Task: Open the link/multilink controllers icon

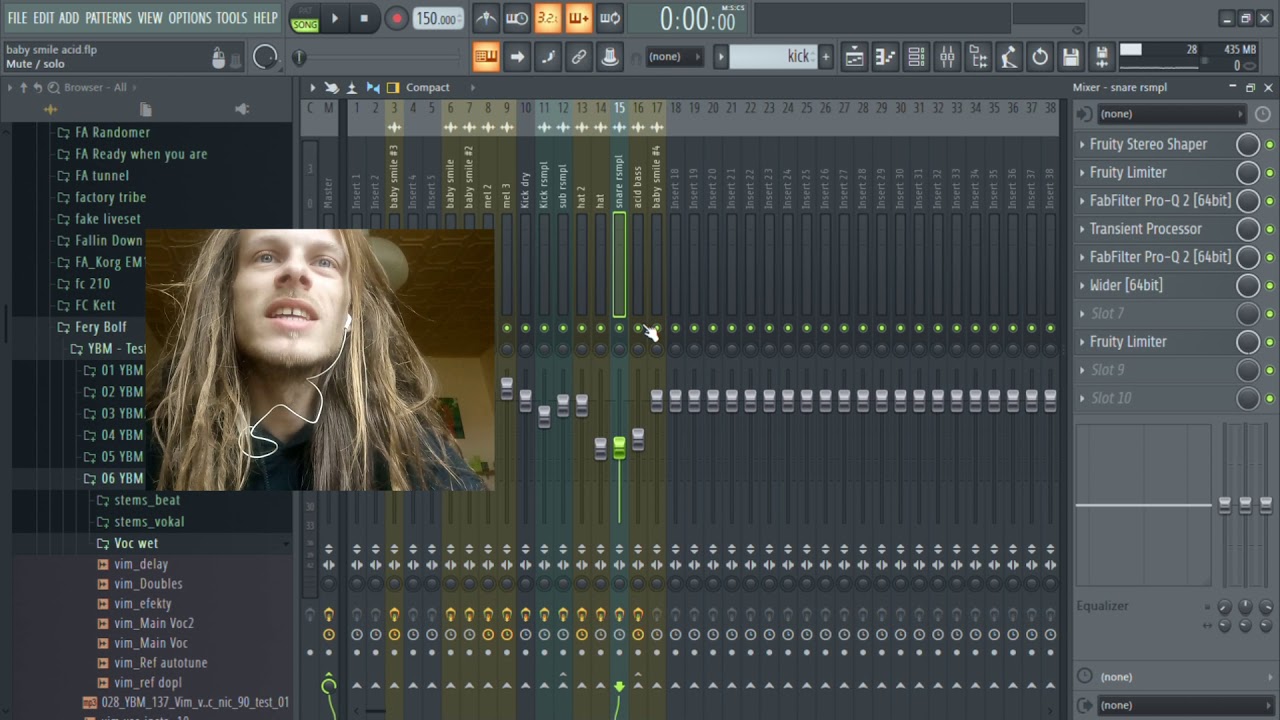Action: [579, 57]
